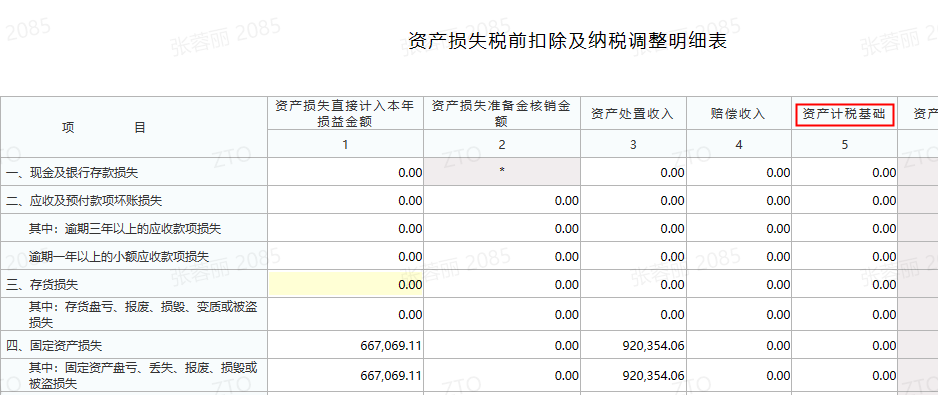Click column 5 cell of 三、存货损失
Screen dimensions: 938x395
[845, 284]
